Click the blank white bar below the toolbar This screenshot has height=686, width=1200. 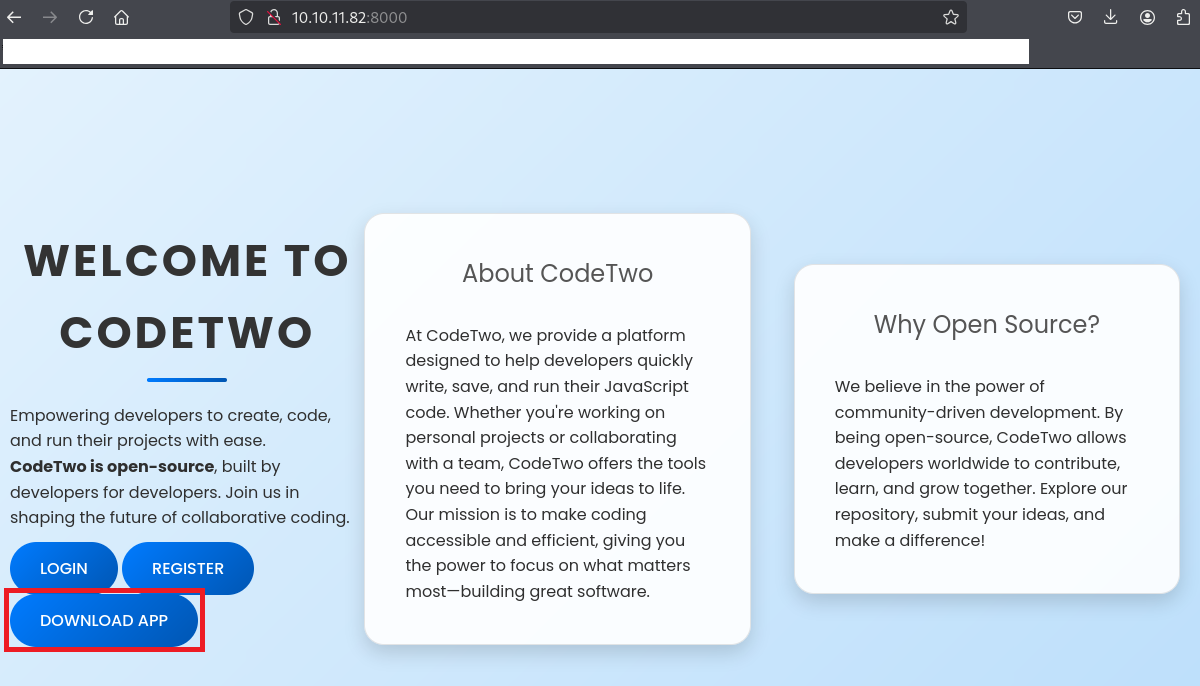click(515, 52)
